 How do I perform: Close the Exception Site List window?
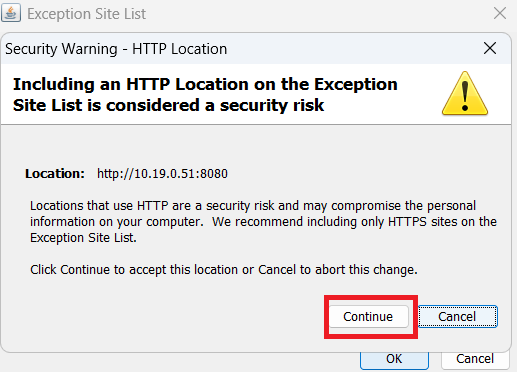point(500,13)
